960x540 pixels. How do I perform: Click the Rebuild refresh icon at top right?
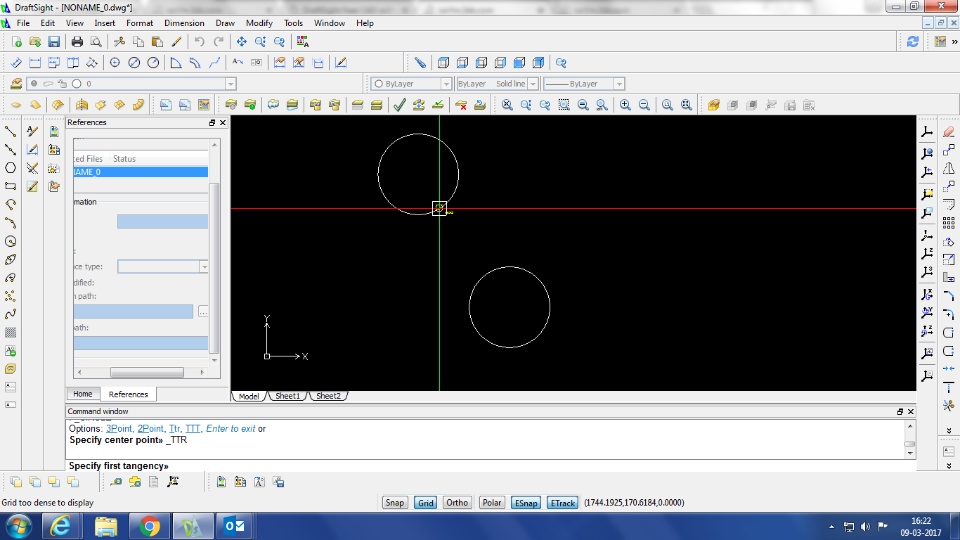(x=912, y=42)
